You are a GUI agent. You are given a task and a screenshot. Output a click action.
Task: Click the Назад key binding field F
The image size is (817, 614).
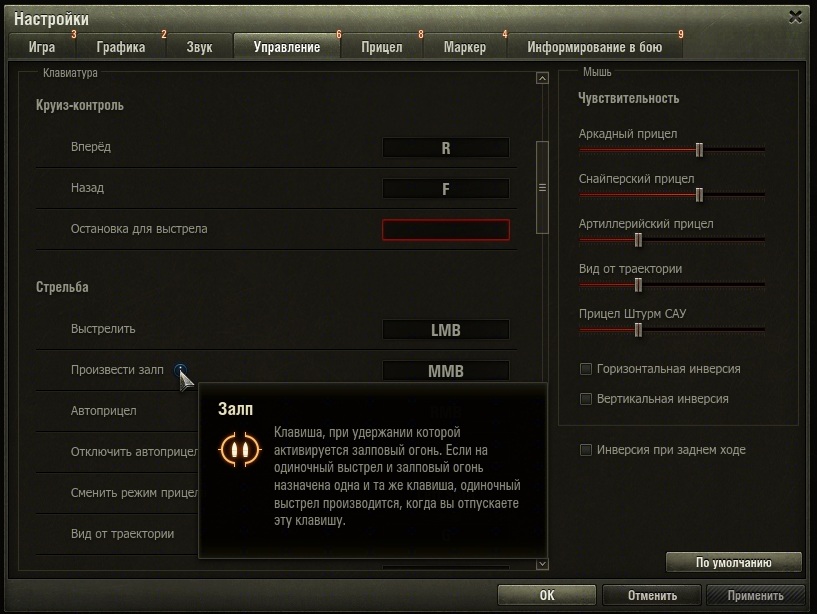click(x=445, y=189)
